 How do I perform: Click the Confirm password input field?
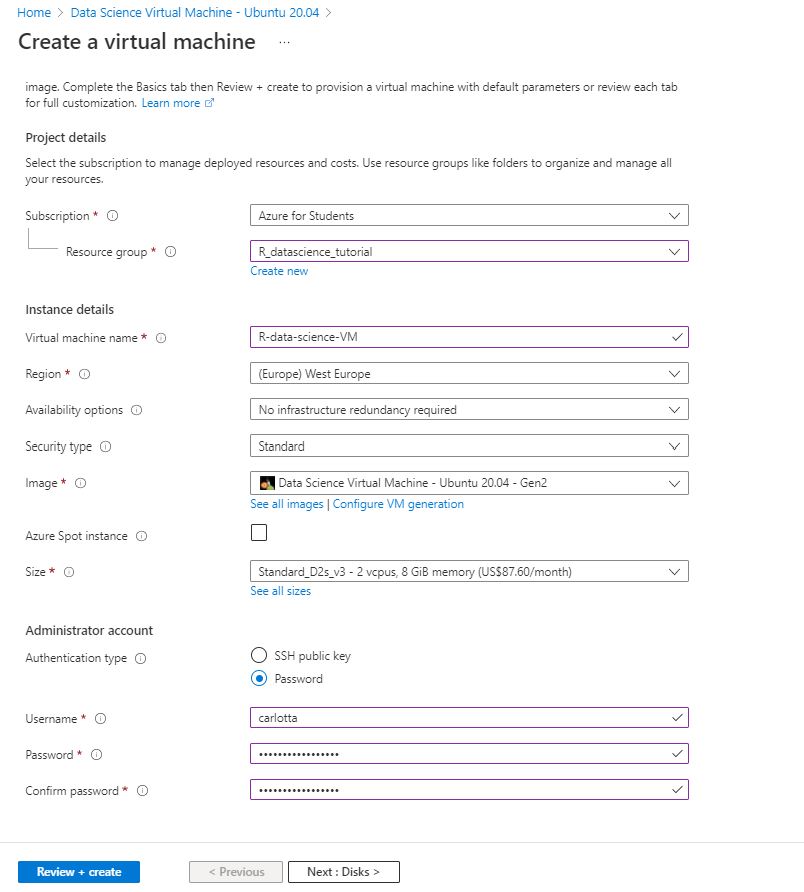coord(469,790)
